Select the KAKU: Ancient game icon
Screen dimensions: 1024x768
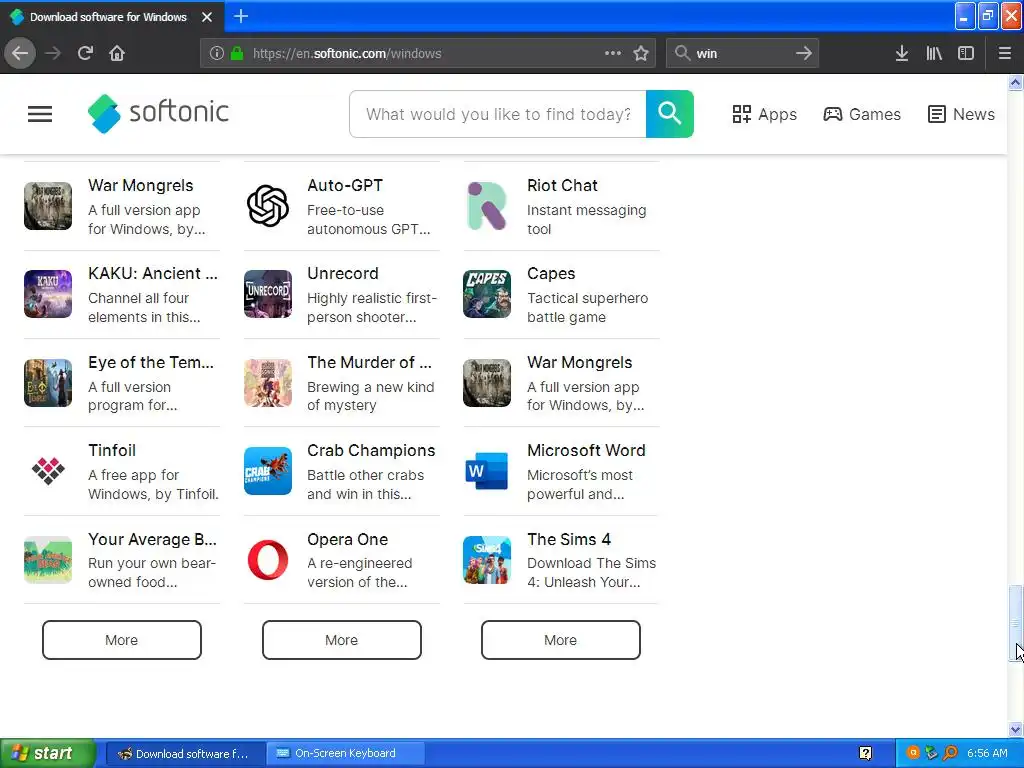tap(48, 295)
